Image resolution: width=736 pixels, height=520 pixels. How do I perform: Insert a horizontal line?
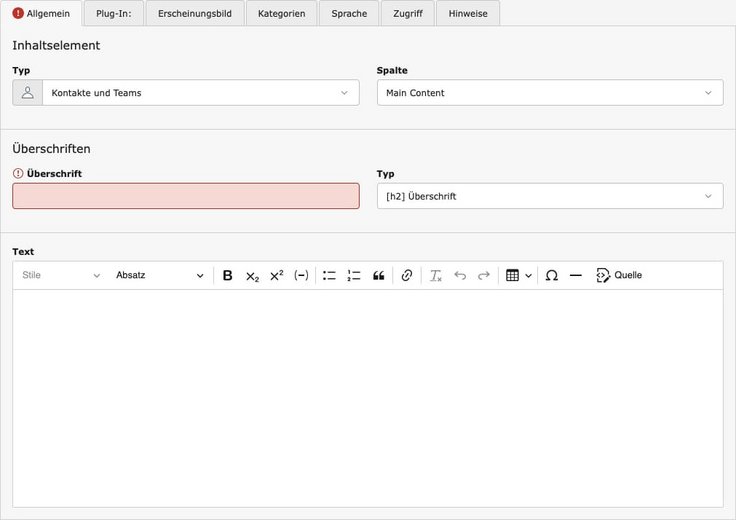(x=576, y=276)
